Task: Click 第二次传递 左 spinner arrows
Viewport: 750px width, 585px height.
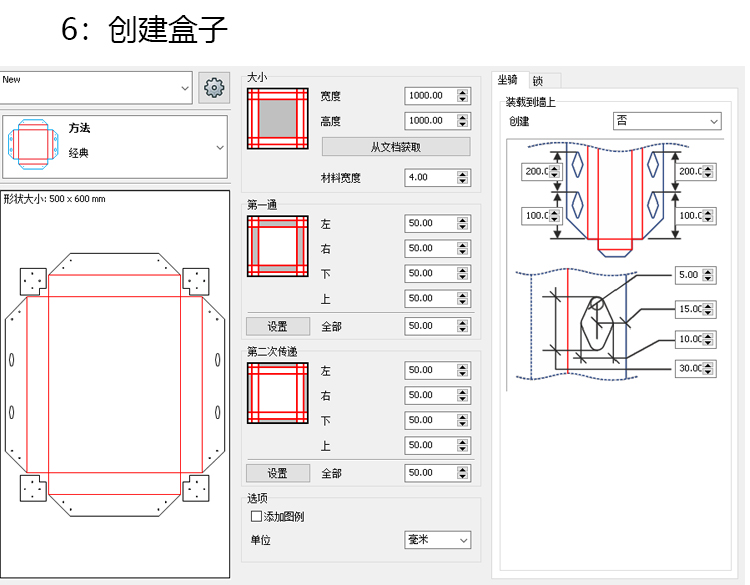Action: (x=463, y=370)
